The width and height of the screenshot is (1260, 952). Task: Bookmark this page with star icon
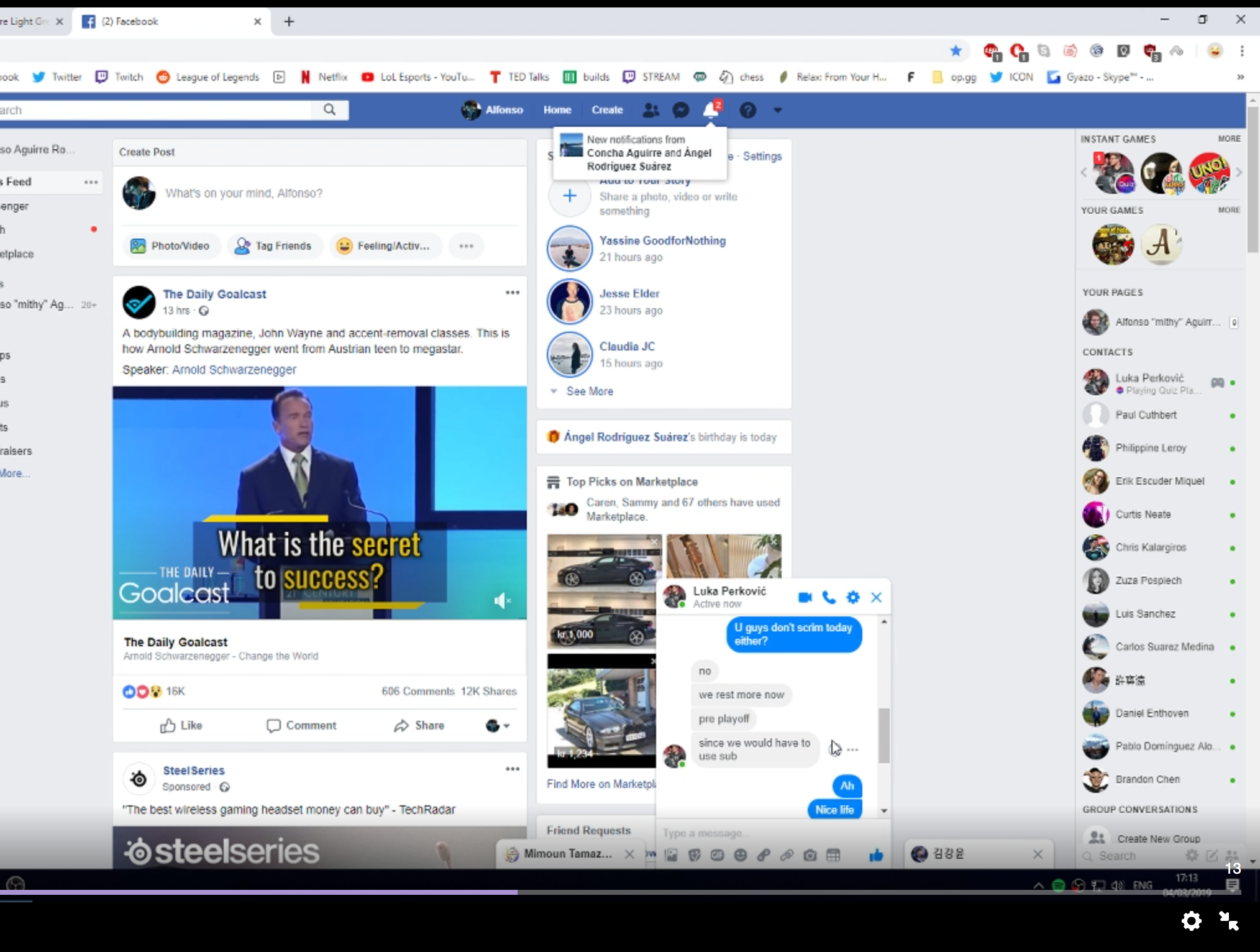point(956,51)
